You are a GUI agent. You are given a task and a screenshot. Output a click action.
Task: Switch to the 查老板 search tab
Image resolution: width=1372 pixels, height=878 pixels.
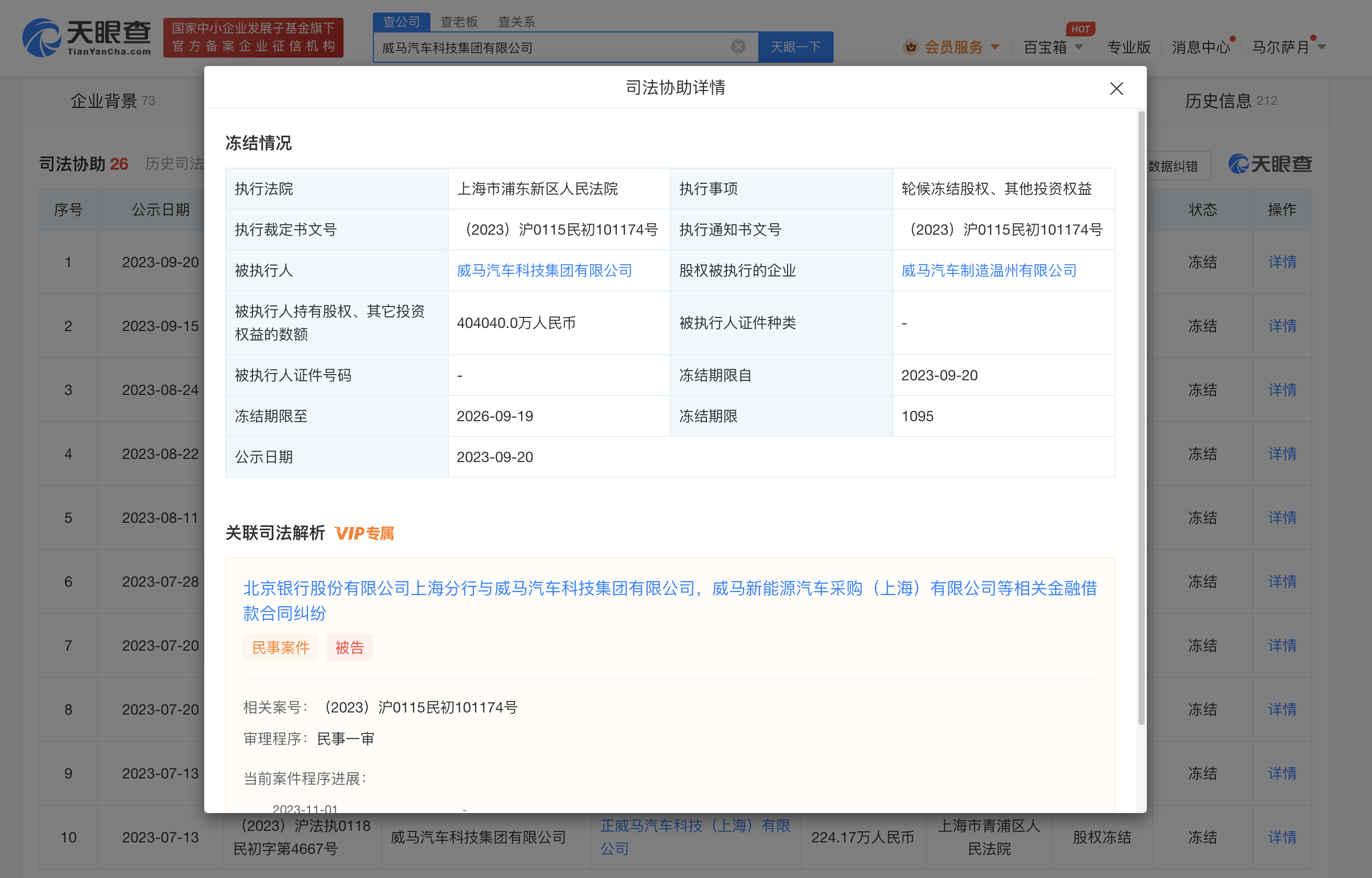click(x=459, y=21)
